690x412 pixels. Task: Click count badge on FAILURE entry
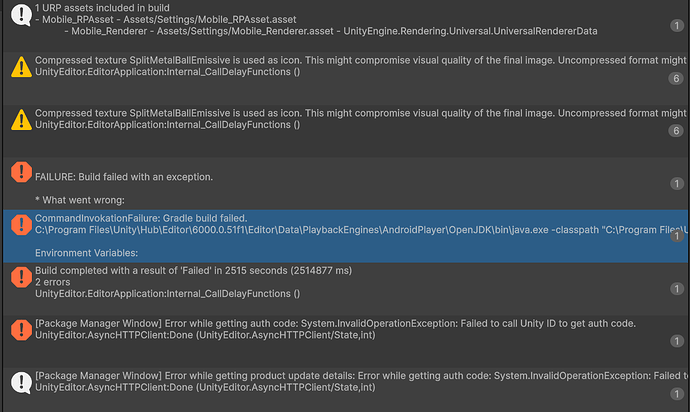point(676,183)
